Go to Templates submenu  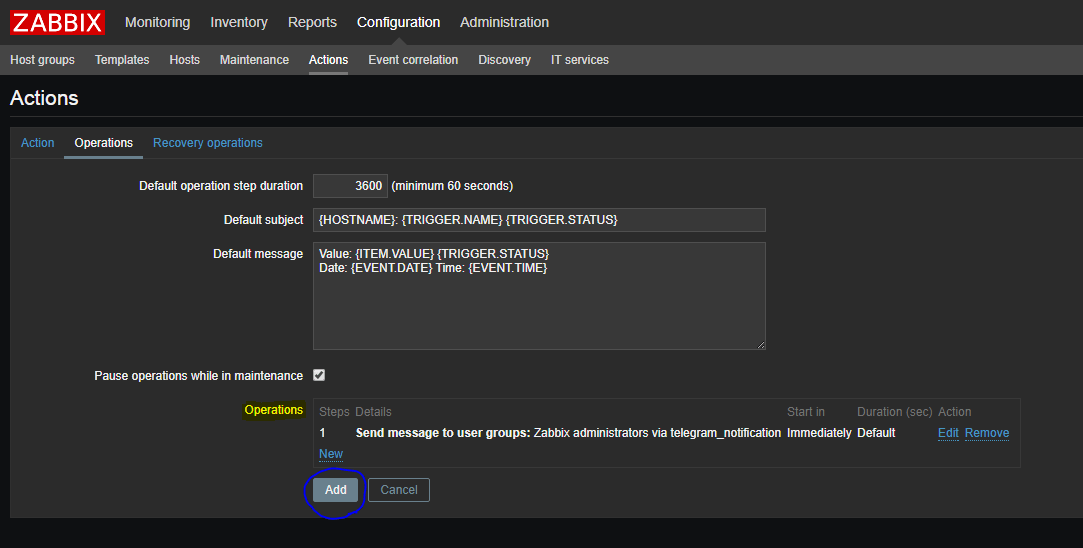pyautogui.click(x=122, y=60)
